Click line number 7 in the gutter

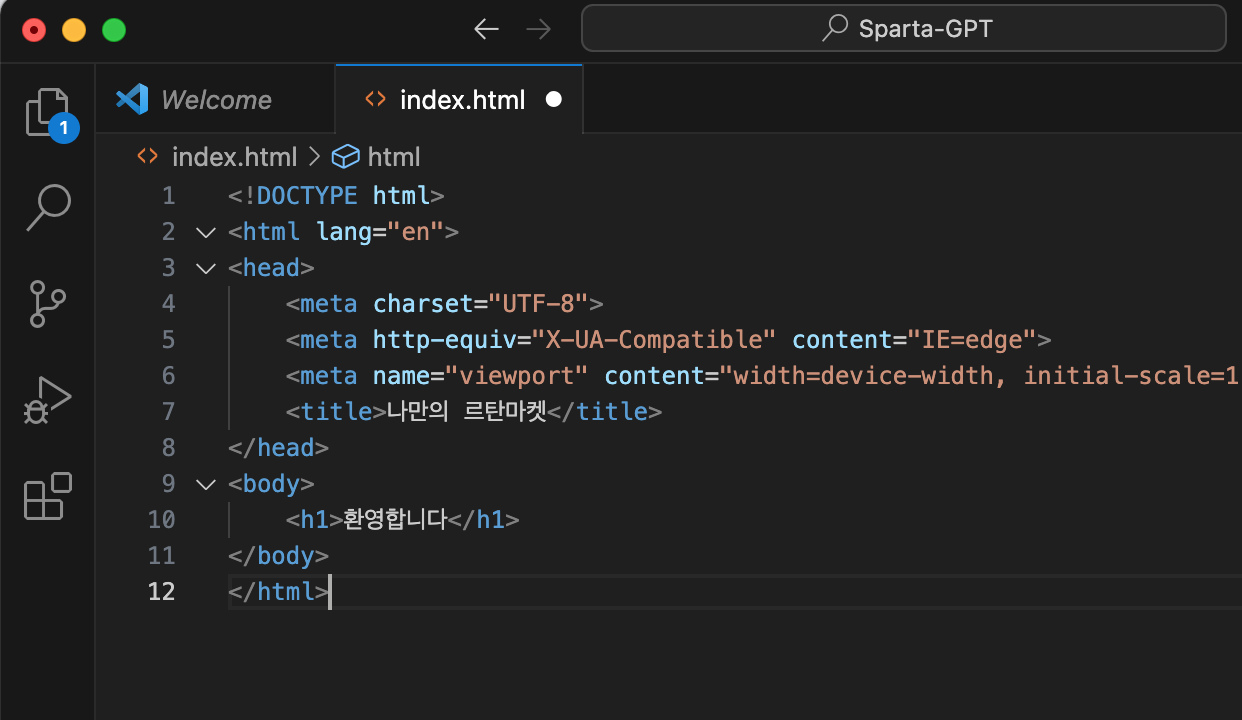[168, 412]
